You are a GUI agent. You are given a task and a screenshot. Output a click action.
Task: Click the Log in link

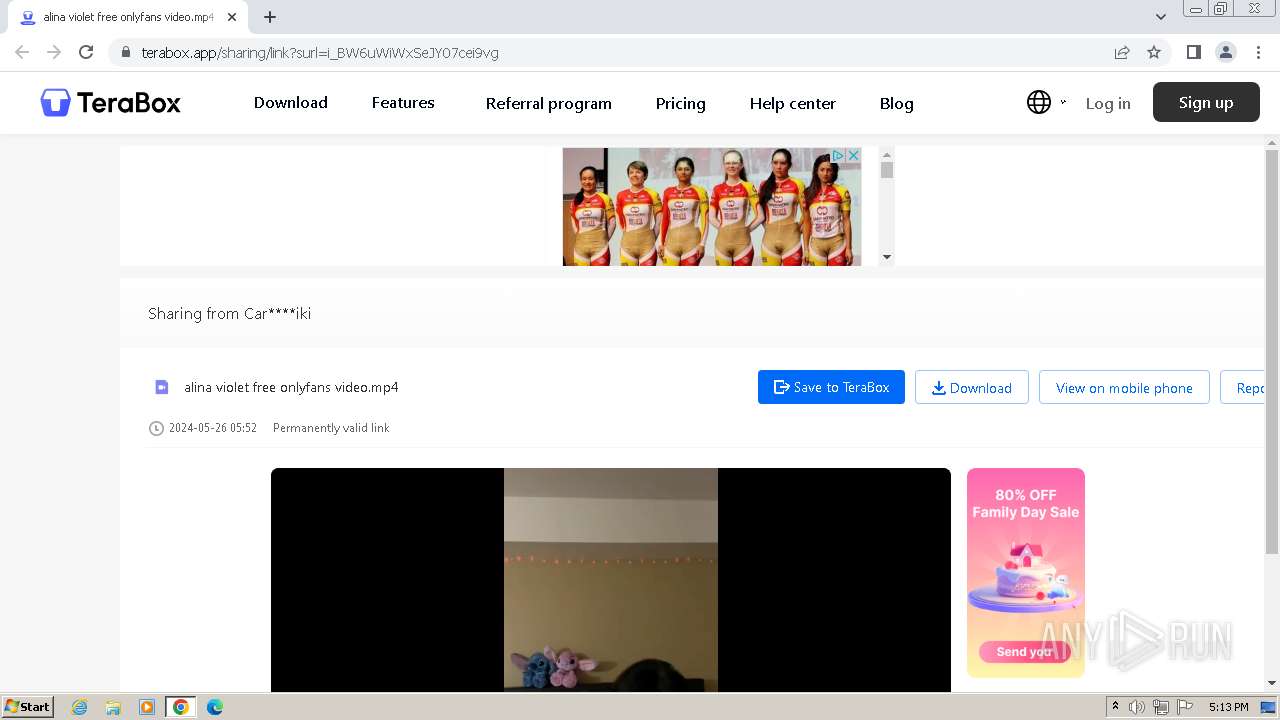(1108, 103)
